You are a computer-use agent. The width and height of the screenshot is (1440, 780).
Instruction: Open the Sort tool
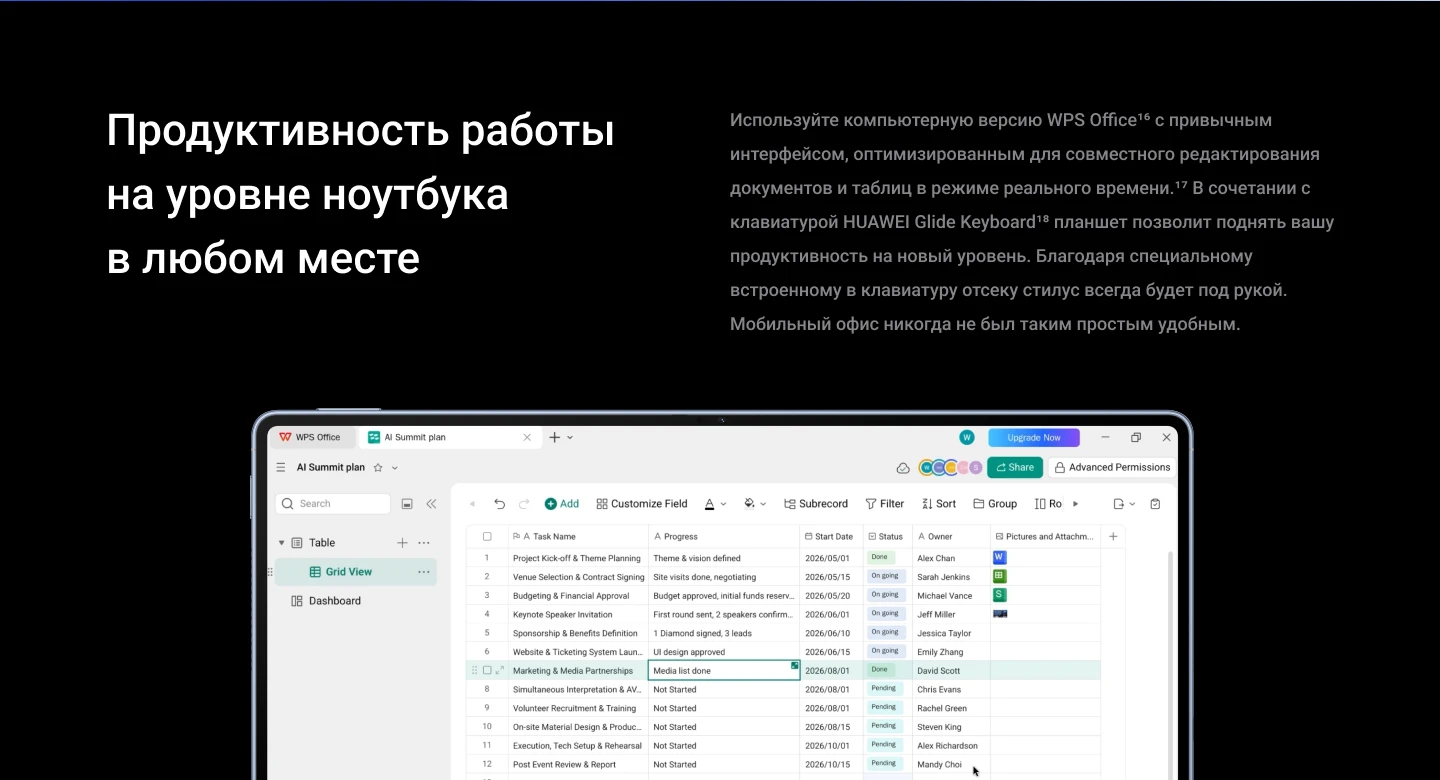[939, 504]
